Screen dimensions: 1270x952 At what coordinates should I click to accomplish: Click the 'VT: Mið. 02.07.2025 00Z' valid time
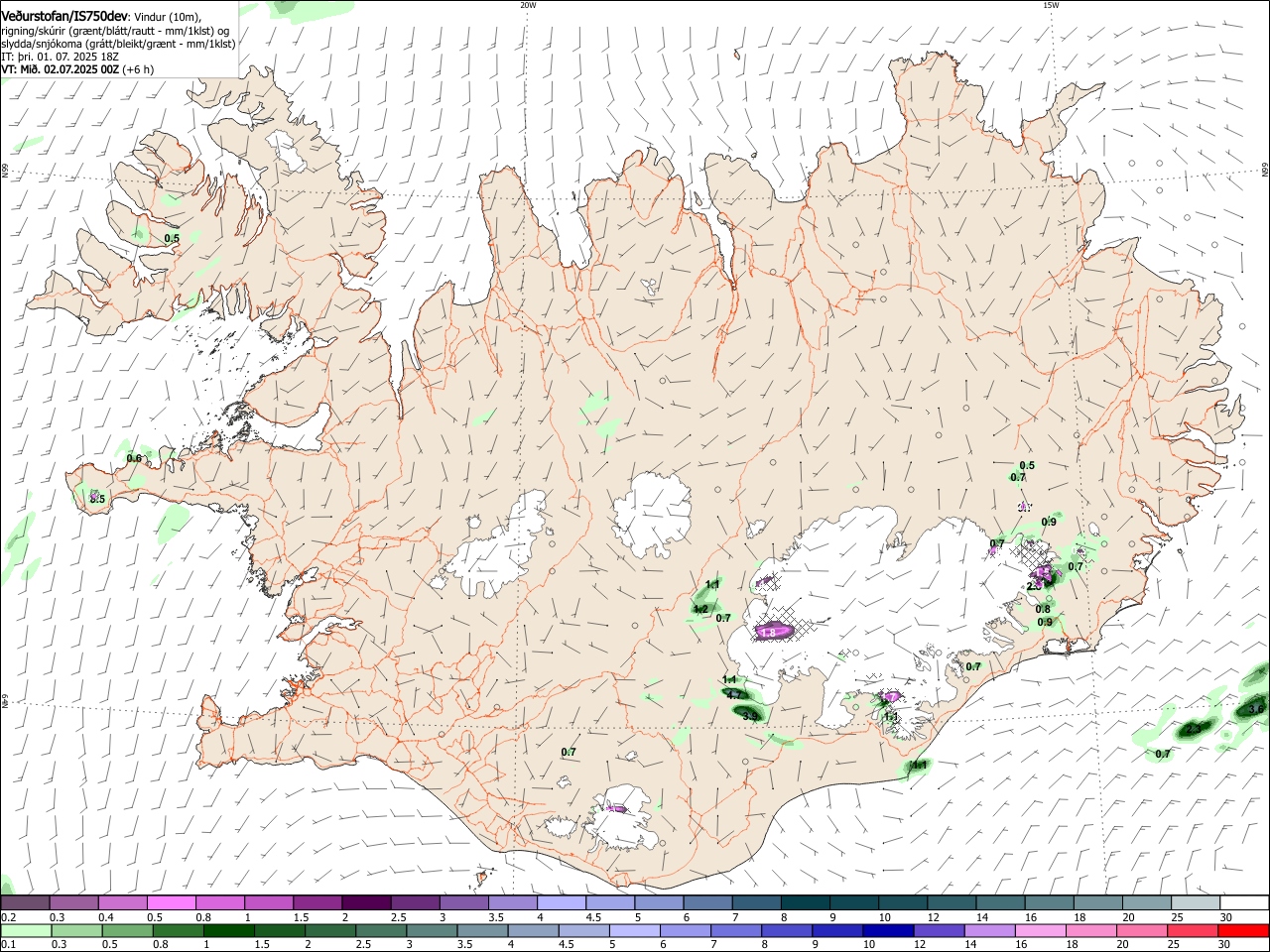tap(60, 69)
